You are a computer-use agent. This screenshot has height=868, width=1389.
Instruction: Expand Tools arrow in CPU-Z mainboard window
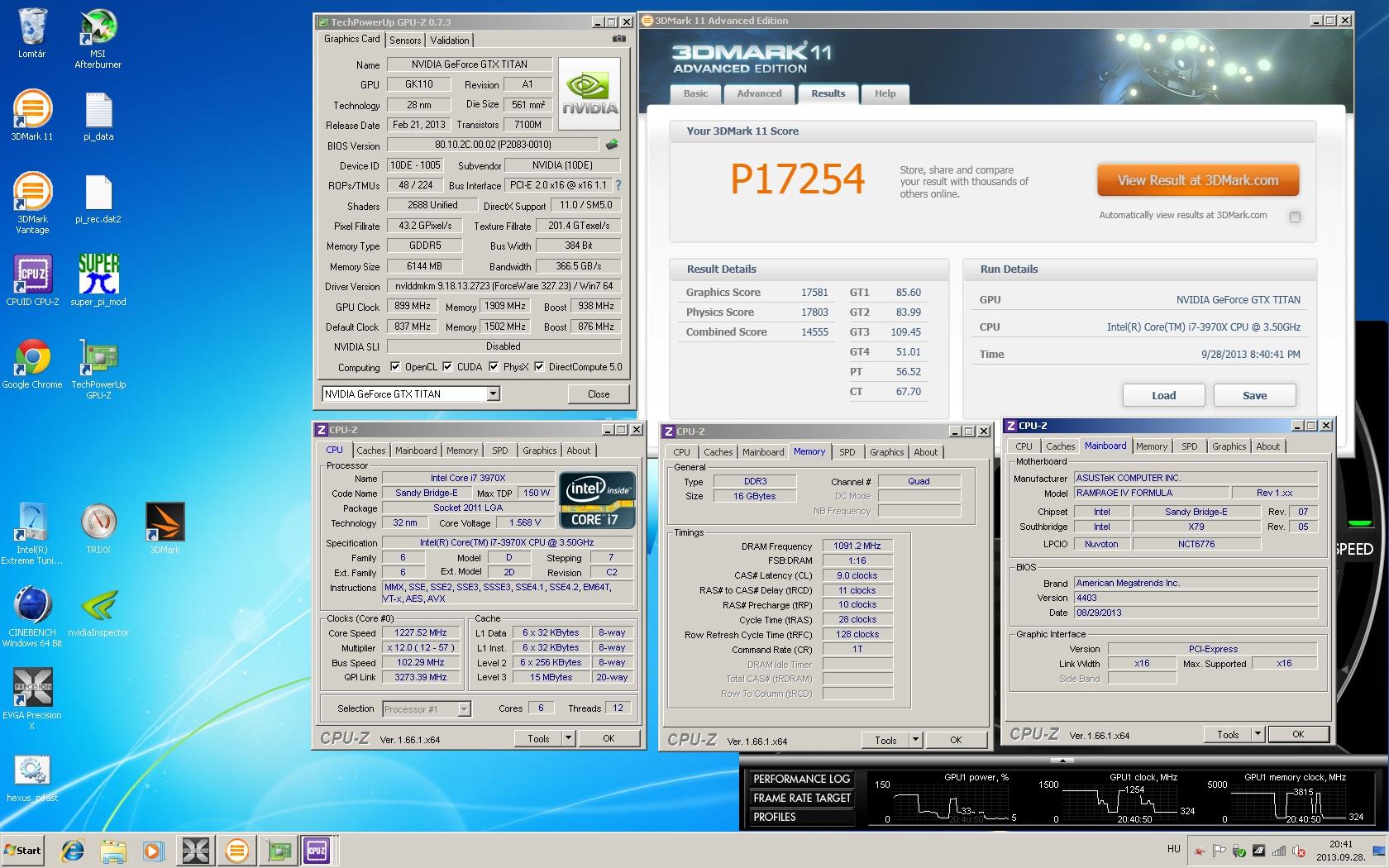click(1258, 734)
